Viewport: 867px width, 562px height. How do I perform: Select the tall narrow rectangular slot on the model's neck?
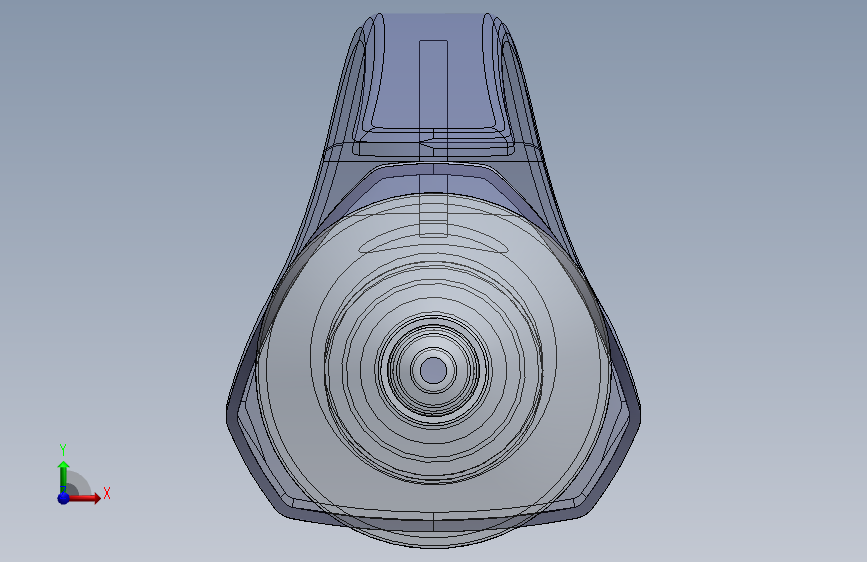pyautogui.click(x=434, y=137)
